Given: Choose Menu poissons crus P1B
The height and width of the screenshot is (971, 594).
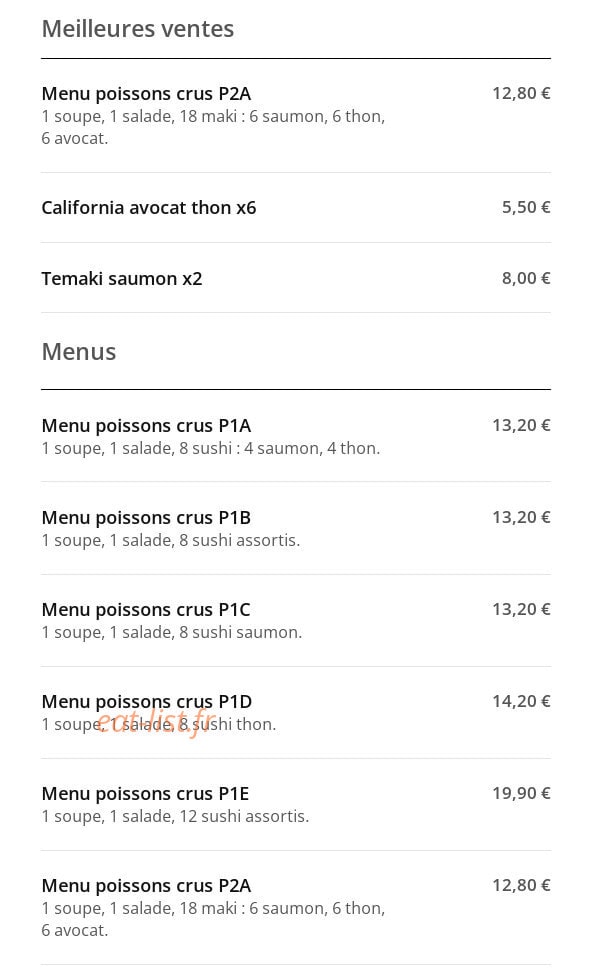Looking at the screenshot, I should [x=146, y=518].
